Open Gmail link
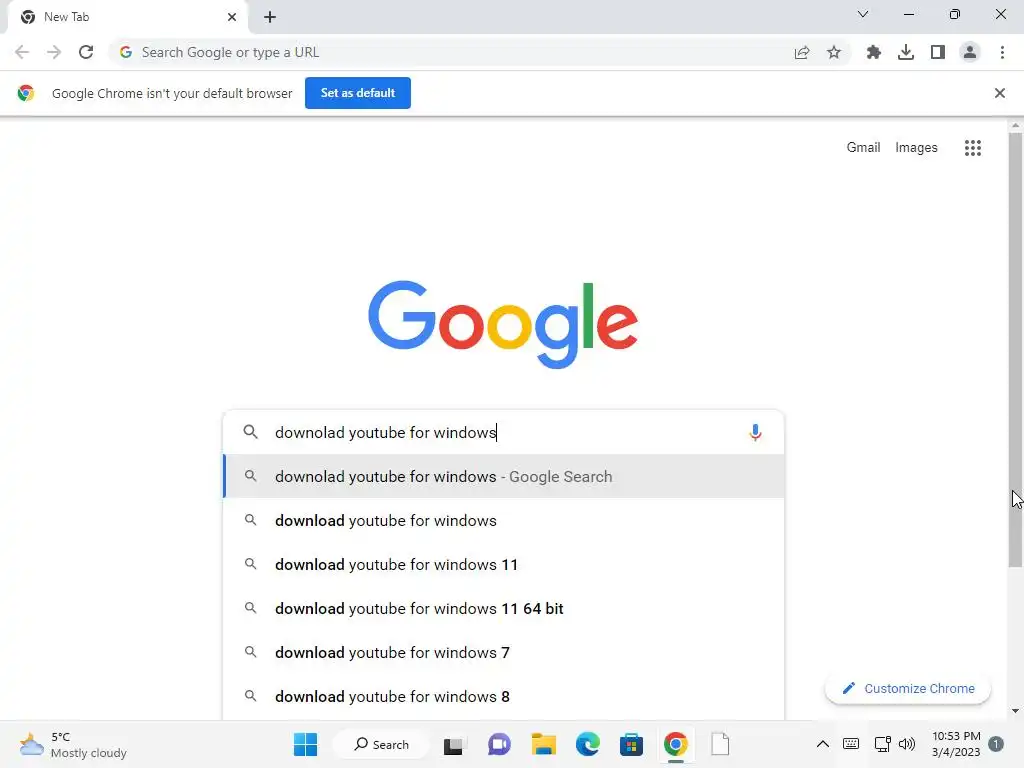This screenshot has width=1024, height=768. tap(863, 148)
